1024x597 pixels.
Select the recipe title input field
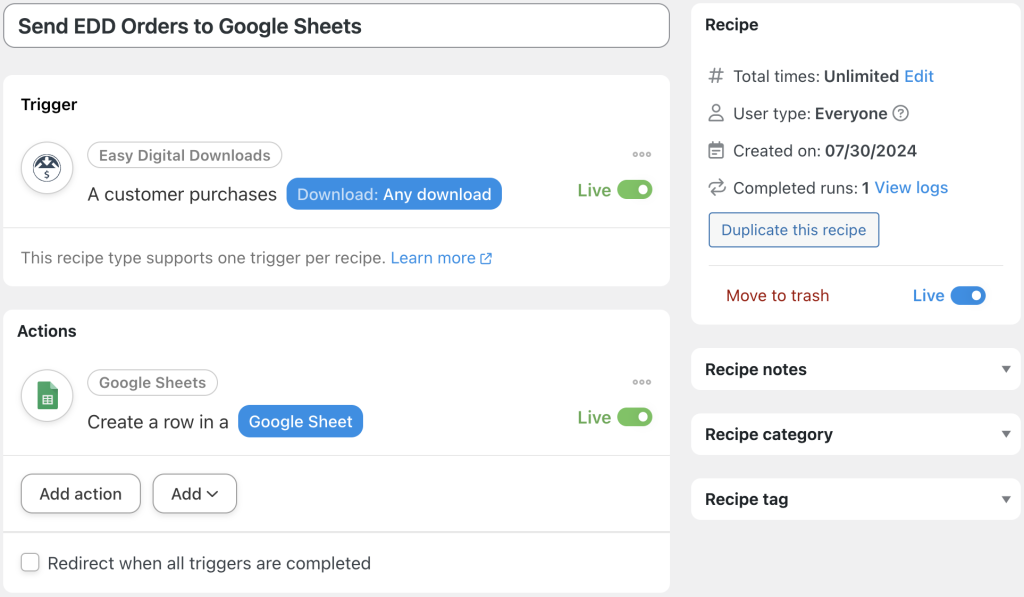pos(336,25)
